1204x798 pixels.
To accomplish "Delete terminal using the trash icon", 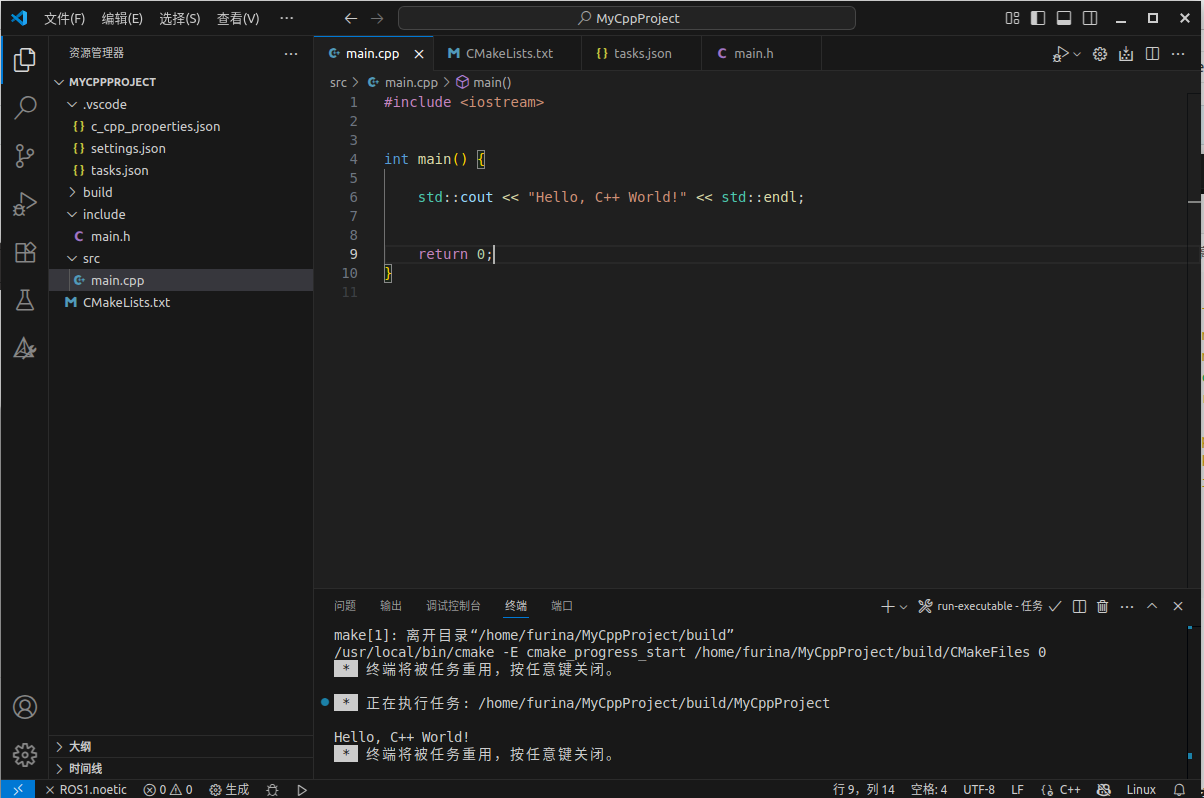I will [1103, 606].
